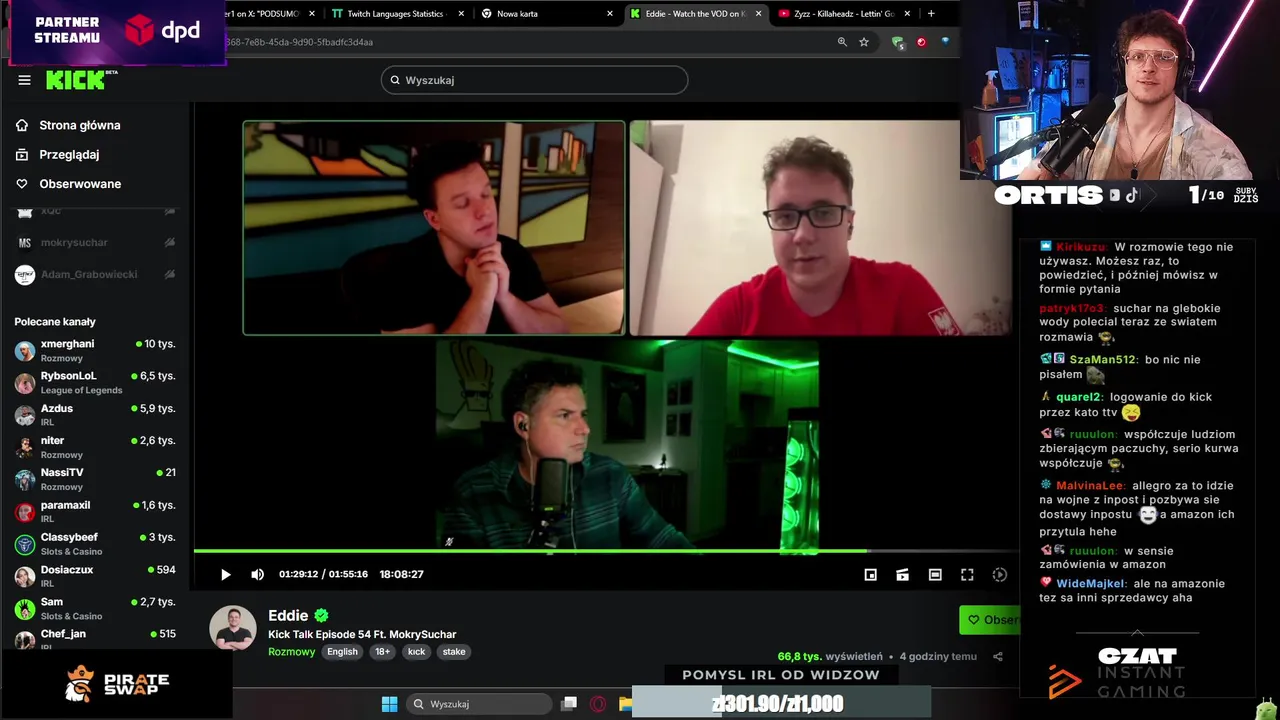Screen dimensions: 1280x720
Task: Follow Eddie with the green Obserwuj button
Action: tap(989, 620)
